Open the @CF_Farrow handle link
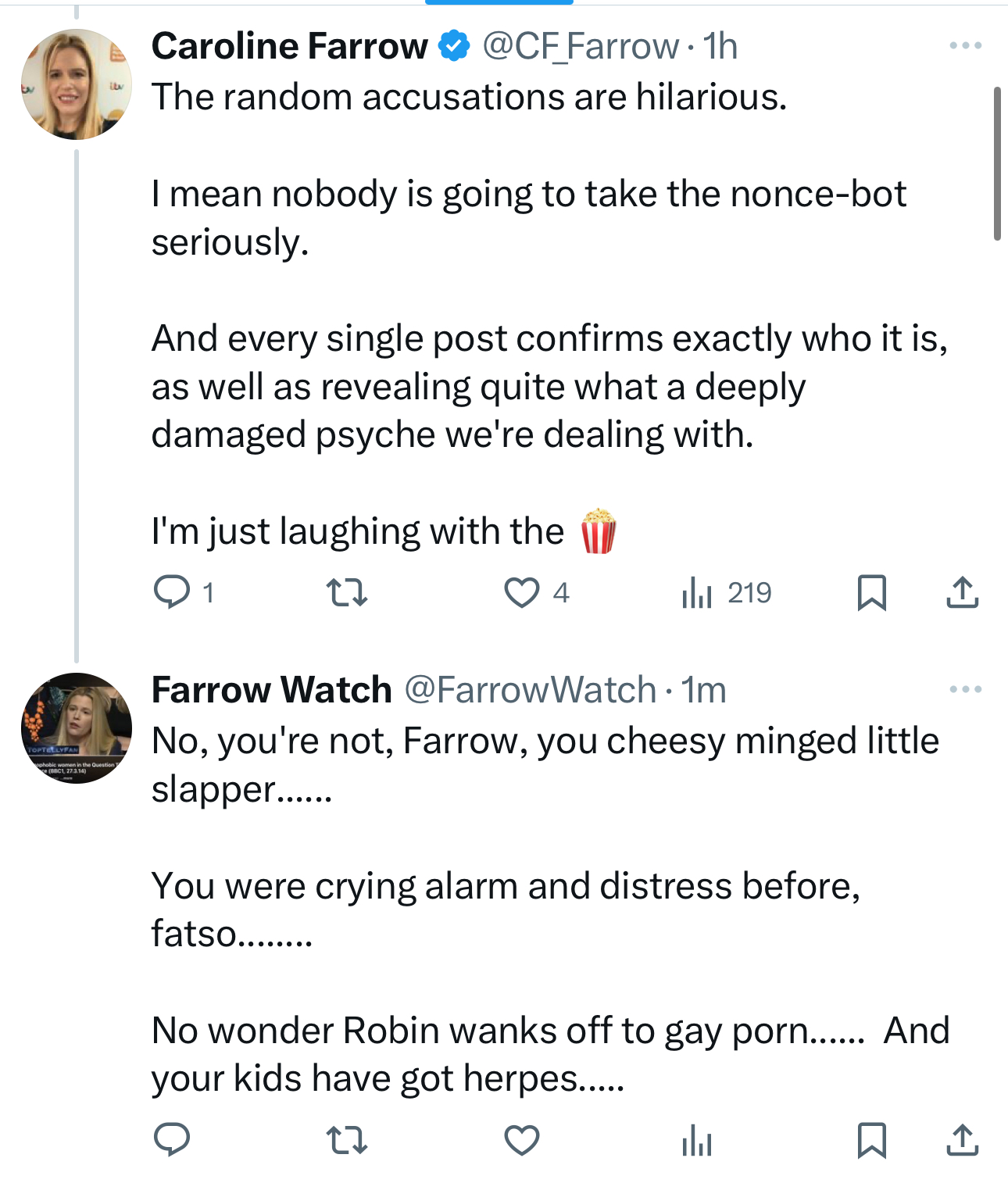This screenshot has height=1183, width=1008. (581, 46)
